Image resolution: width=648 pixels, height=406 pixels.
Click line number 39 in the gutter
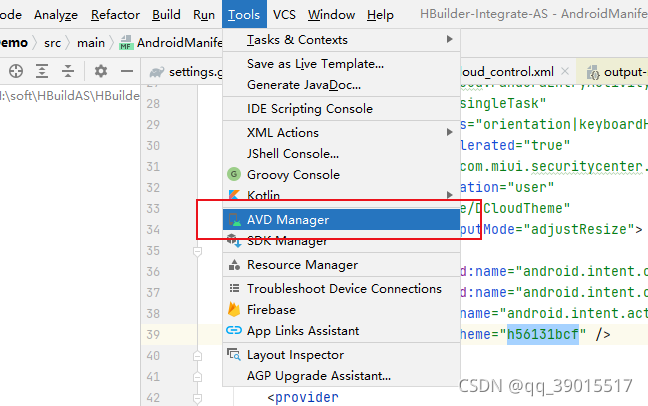pyautogui.click(x=153, y=334)
